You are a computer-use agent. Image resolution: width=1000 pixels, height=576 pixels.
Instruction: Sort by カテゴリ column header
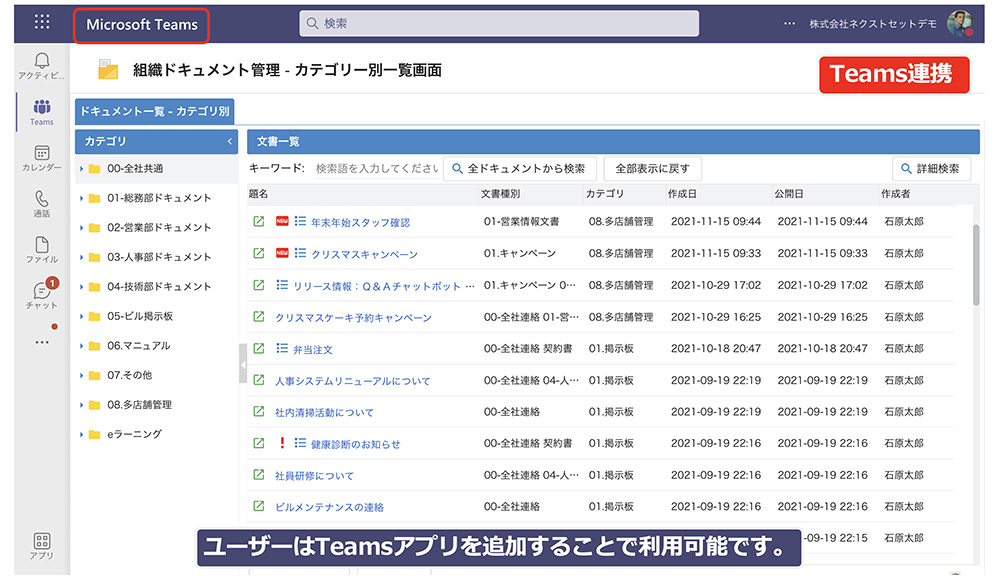click(605, 194)
